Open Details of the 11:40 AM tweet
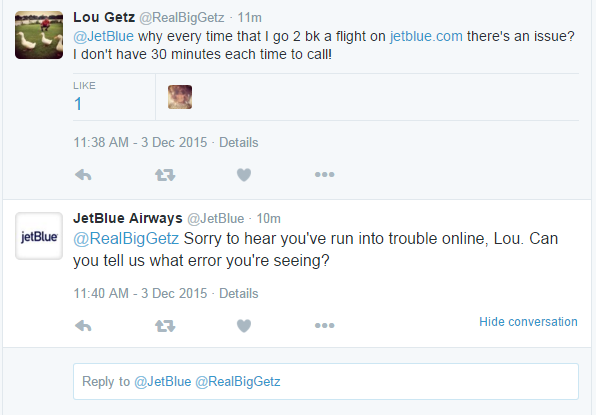This screenshot has width=596, height=415. coord(239,293)
